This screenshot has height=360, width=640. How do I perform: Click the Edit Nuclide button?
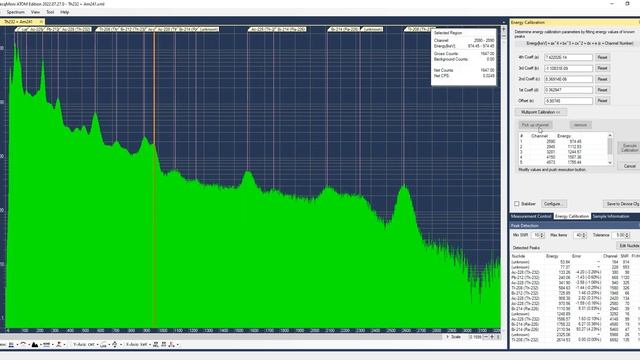pos(629,246)
